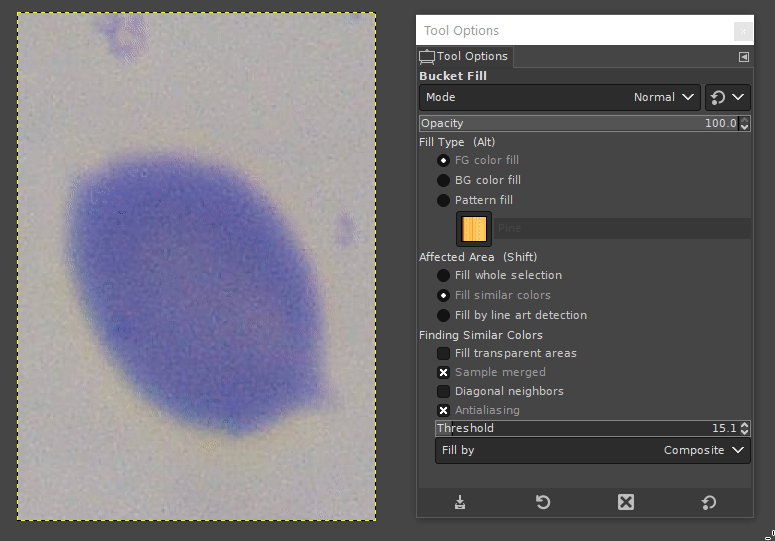This screenshot has width=775, height=541.
Task: Open the Mode dropdown showing Normal
Action: point(560,97)
